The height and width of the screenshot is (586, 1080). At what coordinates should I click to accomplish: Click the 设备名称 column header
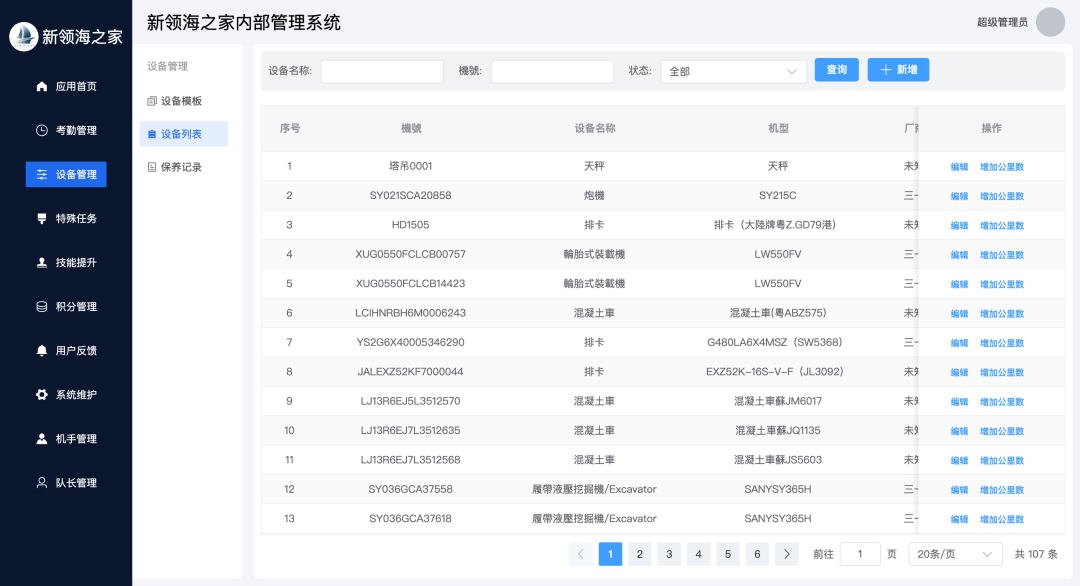tap(594, 128)
